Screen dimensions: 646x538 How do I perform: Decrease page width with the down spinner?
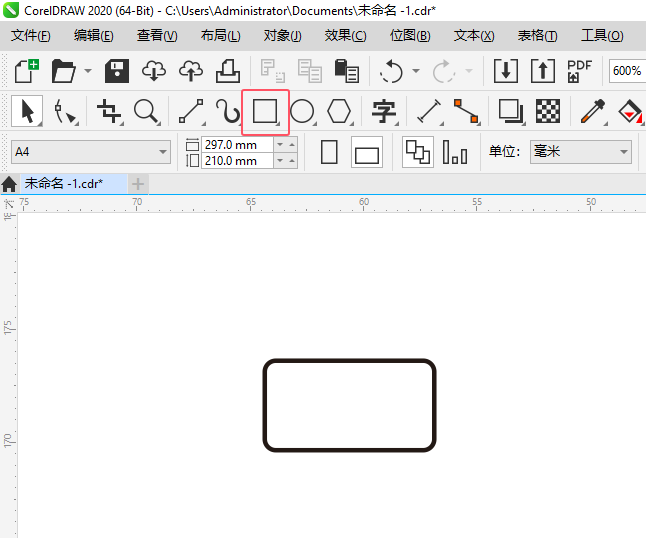pos(280,145)
